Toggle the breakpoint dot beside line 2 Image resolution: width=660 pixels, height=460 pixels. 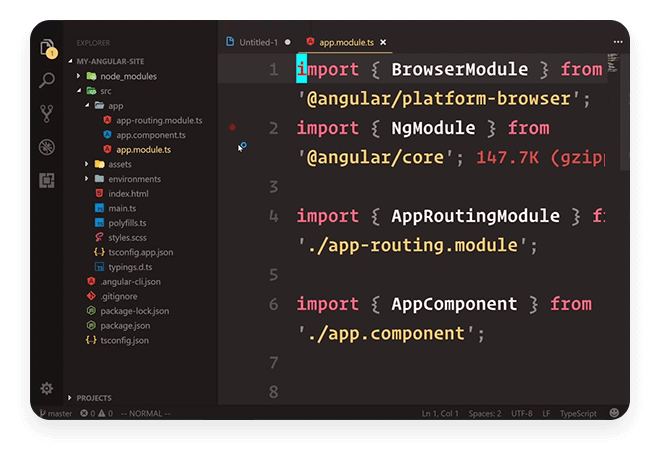[232, 128]
